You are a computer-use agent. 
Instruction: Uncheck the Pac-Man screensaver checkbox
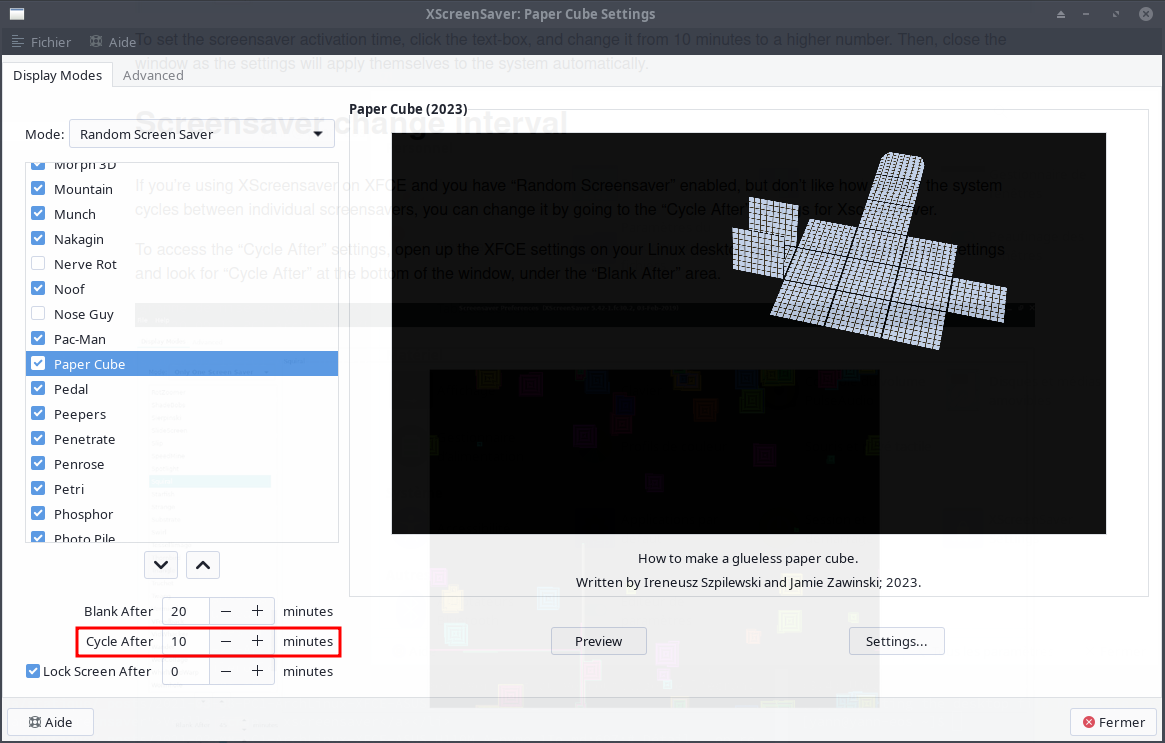38,339
